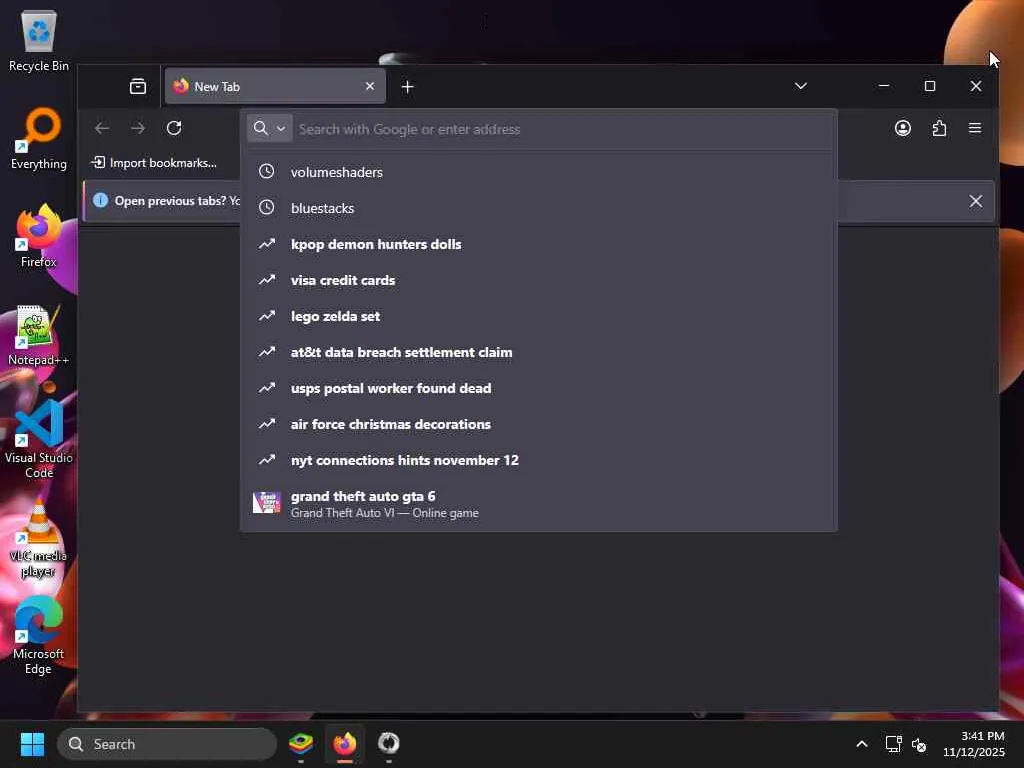Click the Firefox taskbar icon

click(345, 743)
